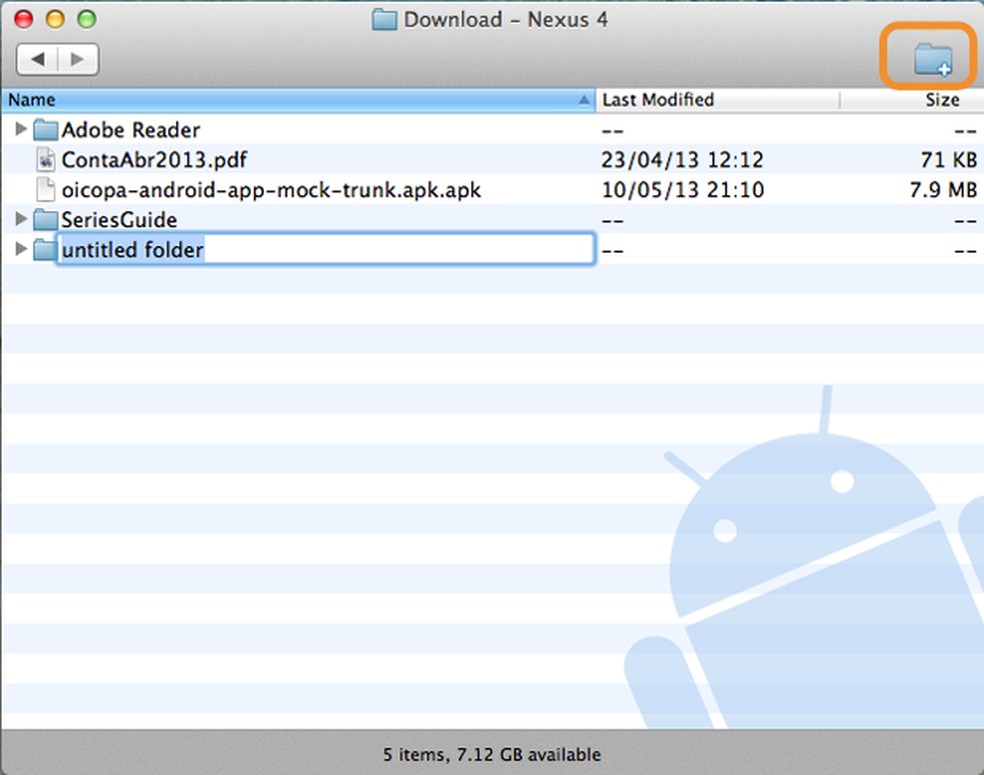Click the 10/05/13 21:10 modified date

(683, 190)
